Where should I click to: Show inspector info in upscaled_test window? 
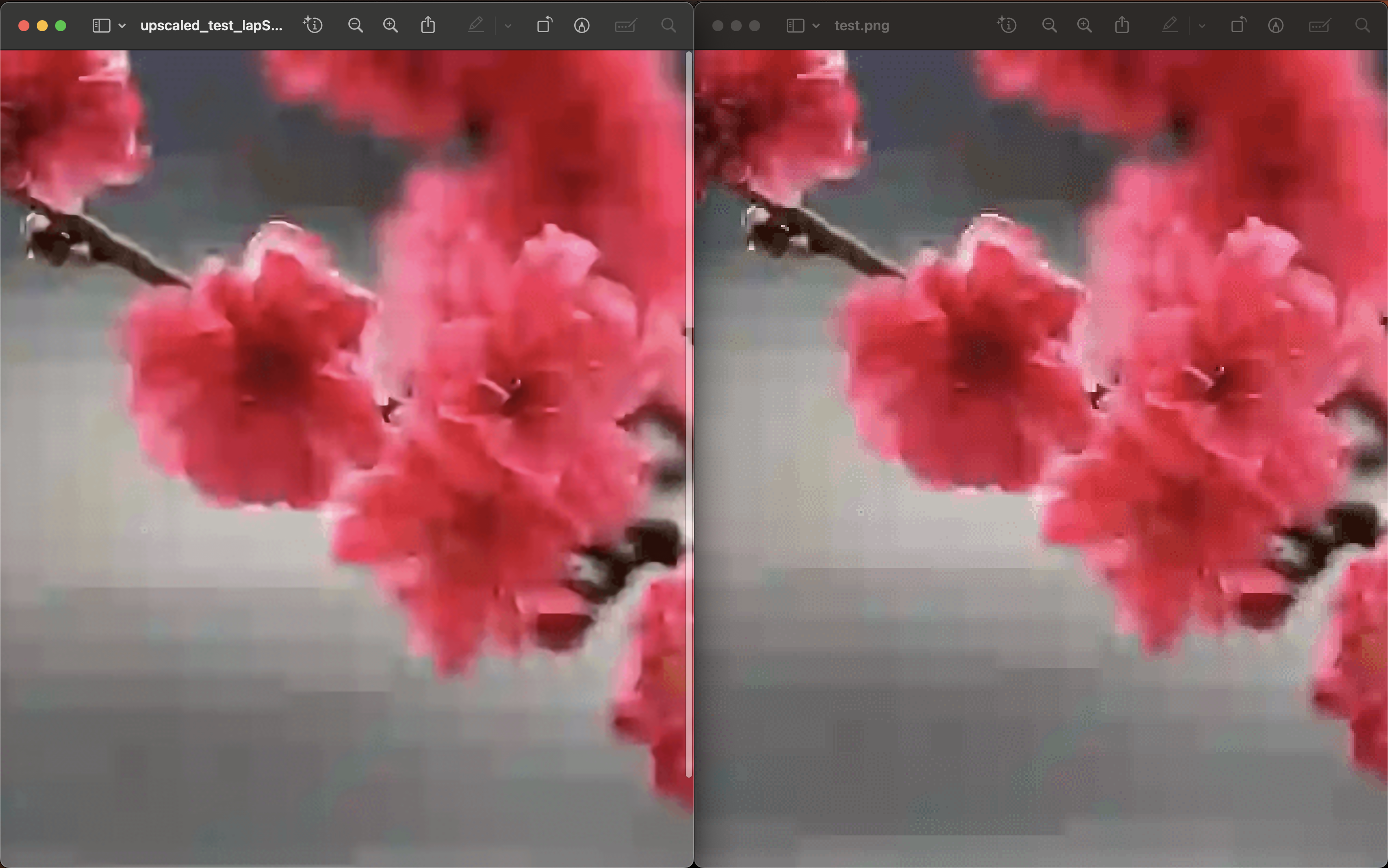coord(313,25)
